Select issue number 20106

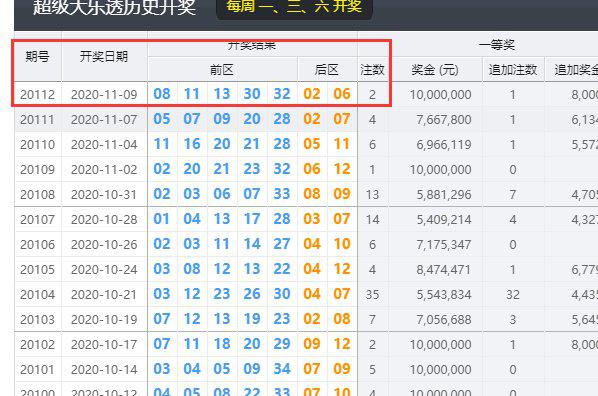pos(37,245)
